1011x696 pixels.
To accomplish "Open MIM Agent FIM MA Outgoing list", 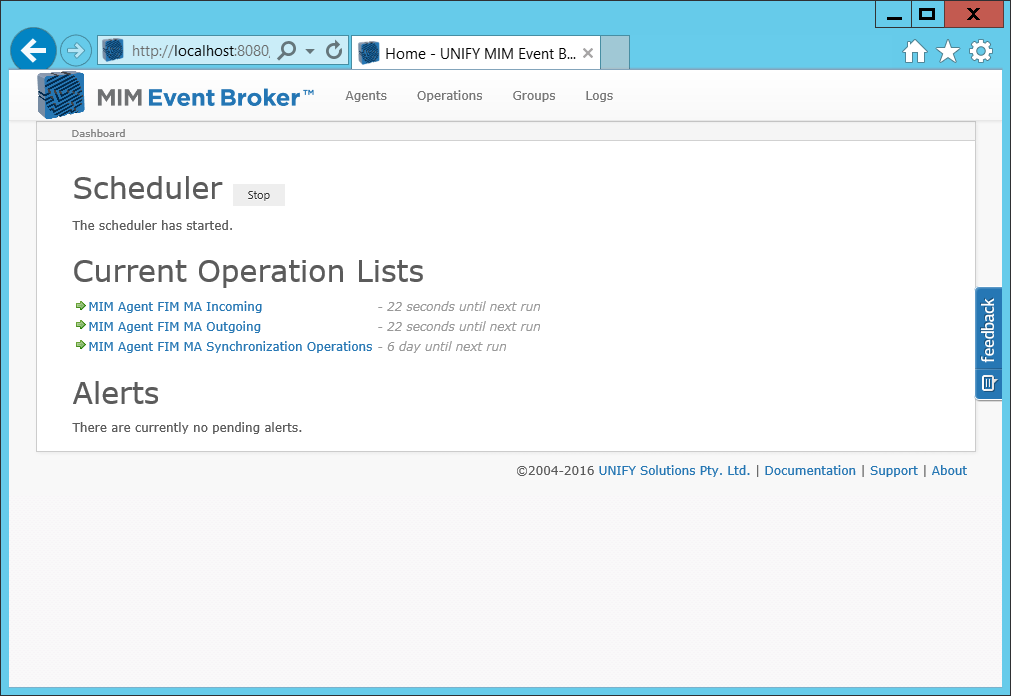I will click(x=175, y=326).
